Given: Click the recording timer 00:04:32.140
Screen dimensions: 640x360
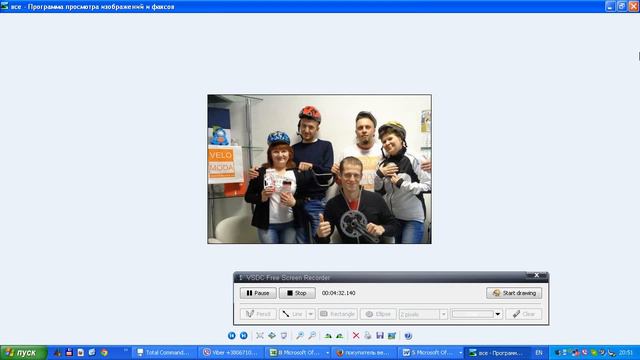Looking at the screenshot, I should tap(338, 293).
